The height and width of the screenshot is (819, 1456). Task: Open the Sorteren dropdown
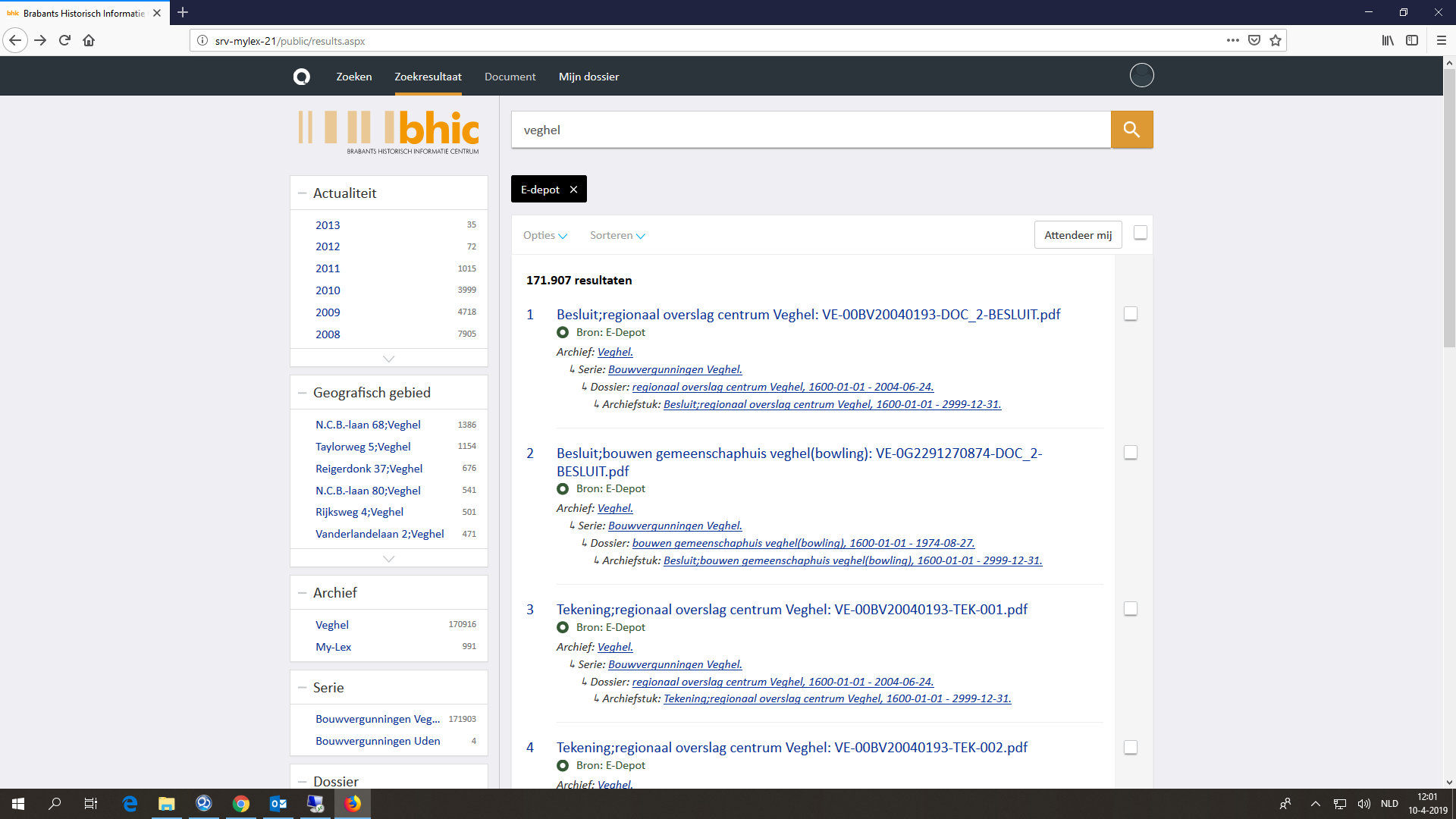pyautogui.click(x=617, y=236)
